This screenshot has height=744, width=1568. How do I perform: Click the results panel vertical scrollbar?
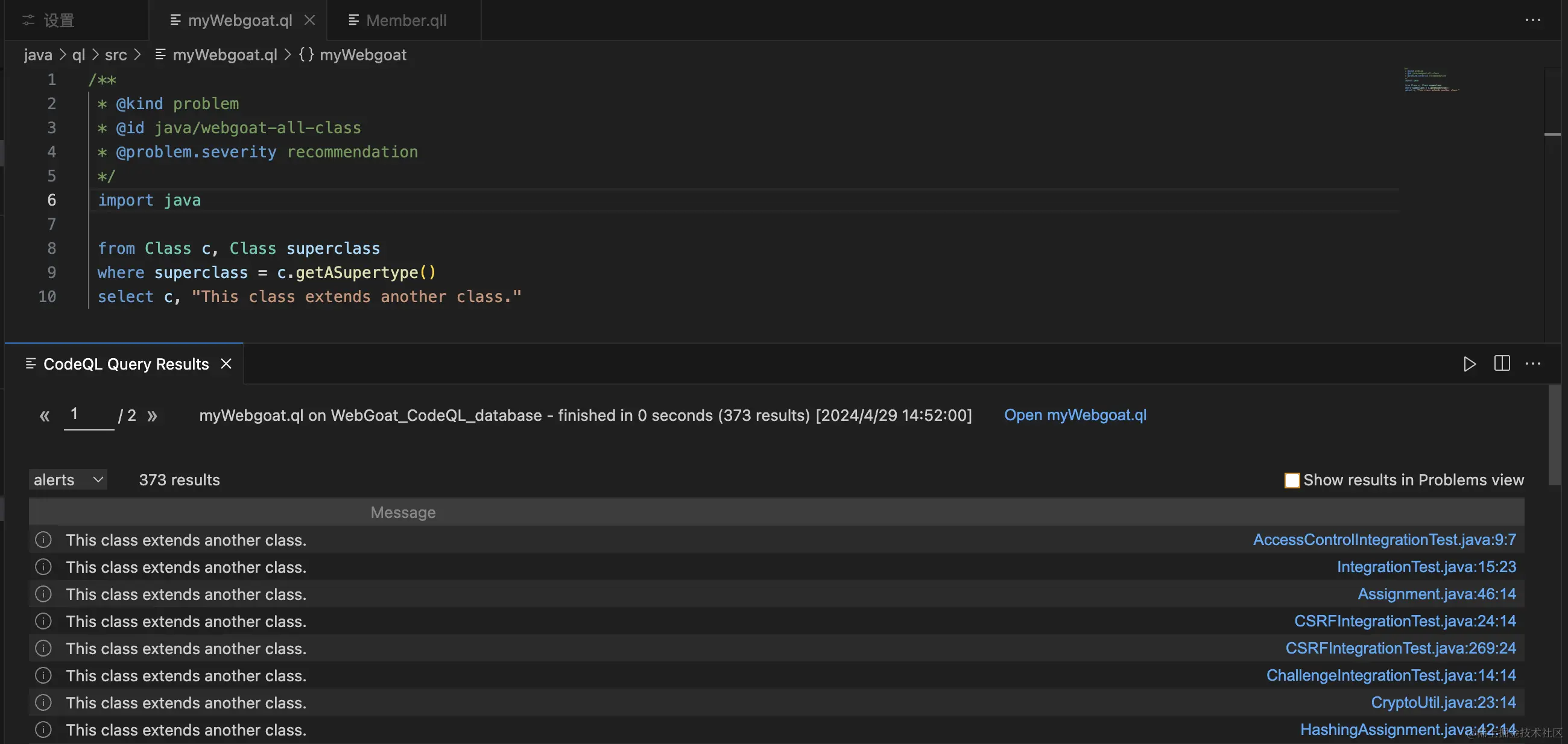click(x=1555, y=435)
